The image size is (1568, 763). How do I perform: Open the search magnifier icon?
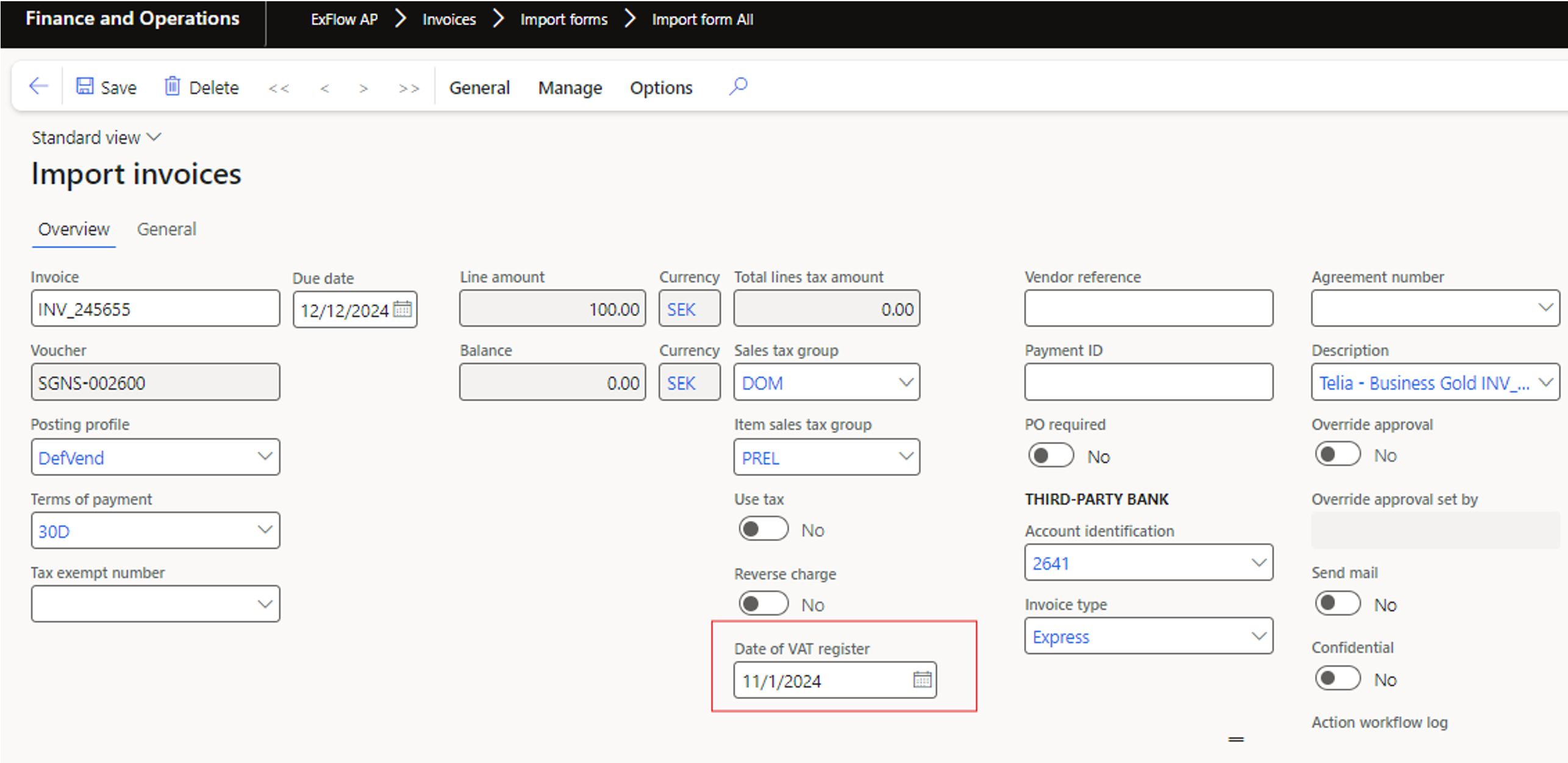[x=738, y=86]
